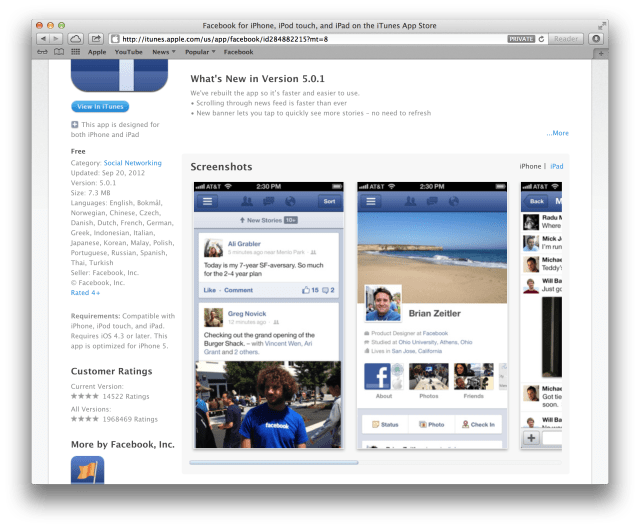Click the Brian Zeitler profile screenshot
This screenshot has width=640, height=528.
(432, 315)
